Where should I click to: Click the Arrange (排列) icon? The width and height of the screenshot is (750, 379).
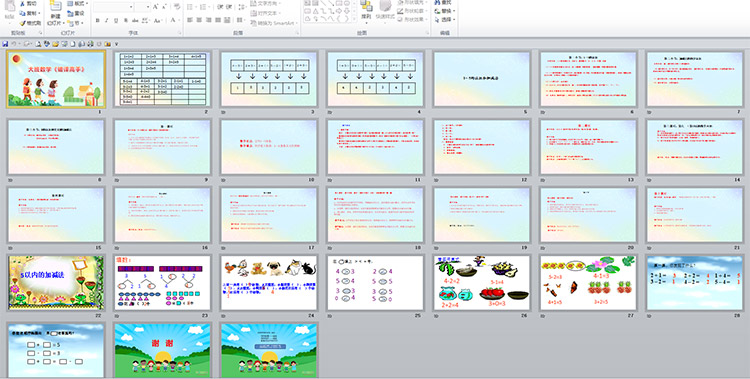(366, 7)
